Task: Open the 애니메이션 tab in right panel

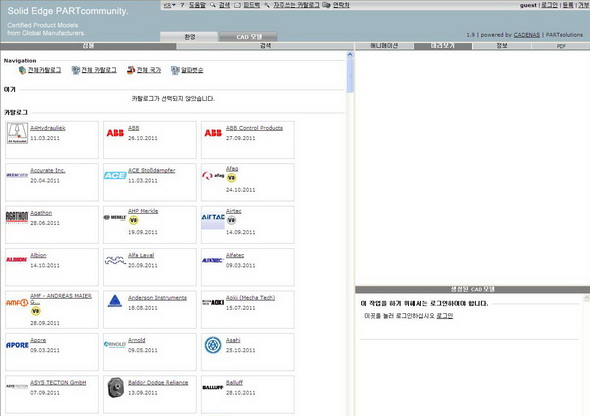Action: pyautogui.click(x=384, y=46)
